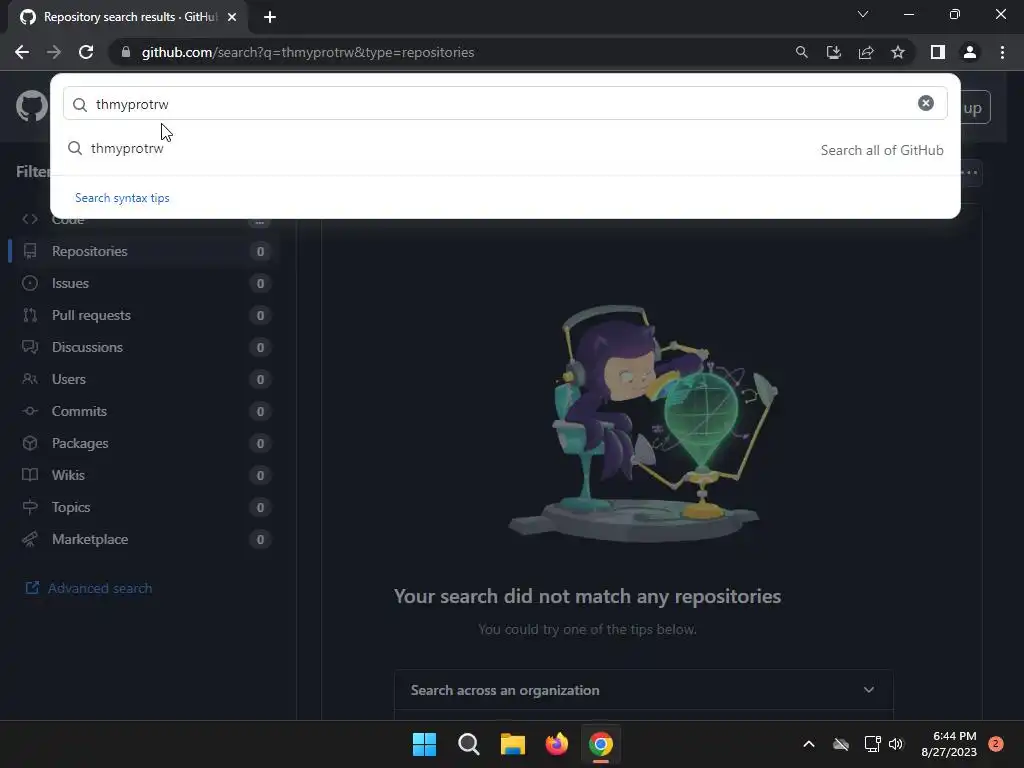
Task: Clear the GitHub search input with the X icon
Action: click(x=925, y=103)
